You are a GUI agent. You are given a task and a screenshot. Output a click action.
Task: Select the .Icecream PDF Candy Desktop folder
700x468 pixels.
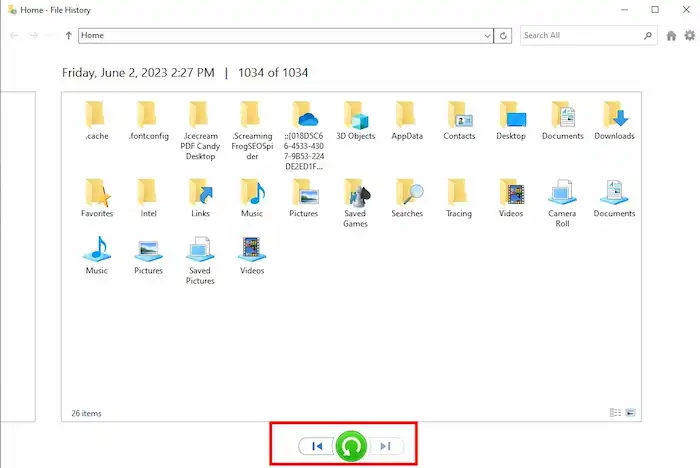point(200,130)
